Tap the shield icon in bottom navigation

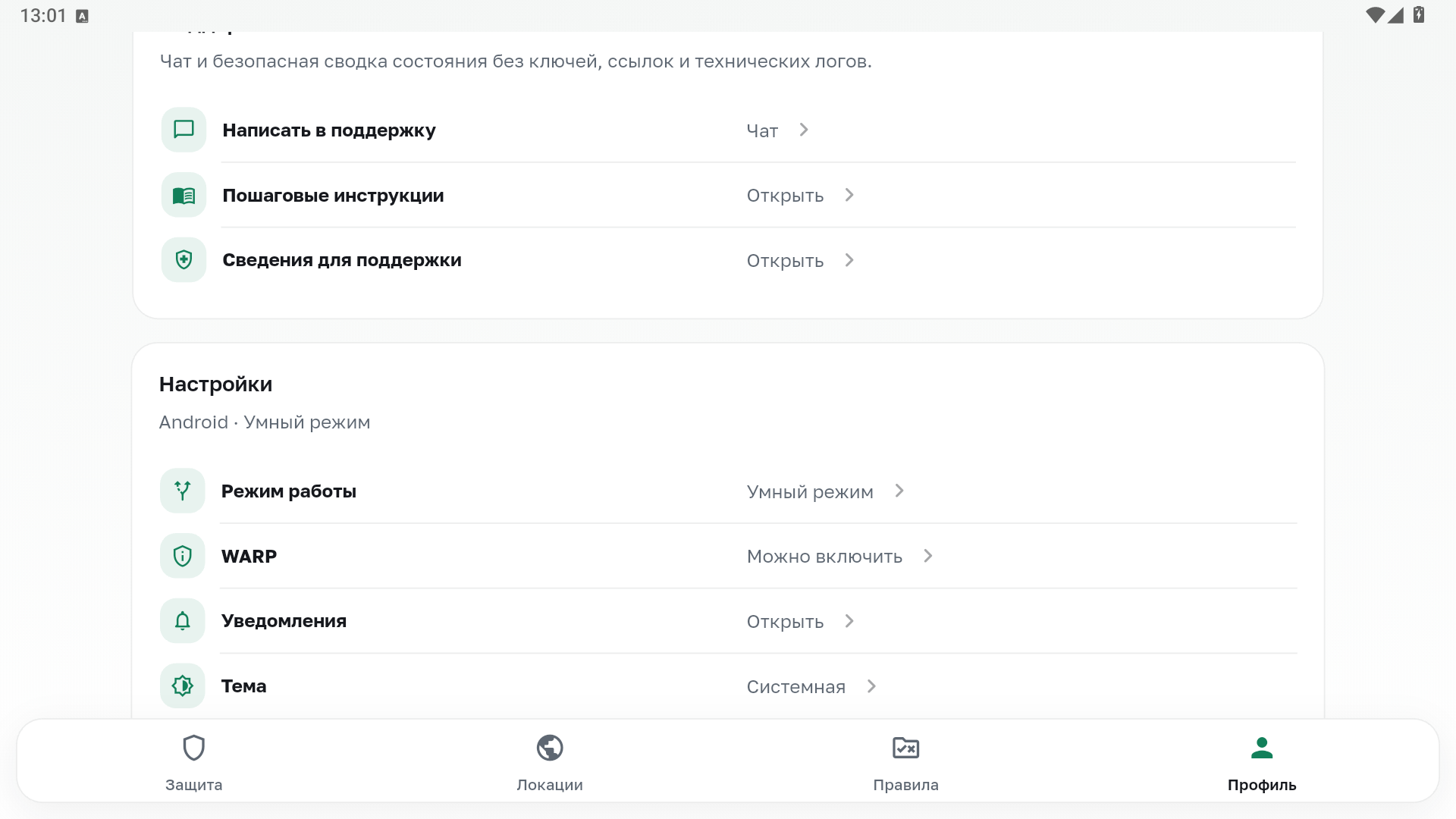[194, 748]
